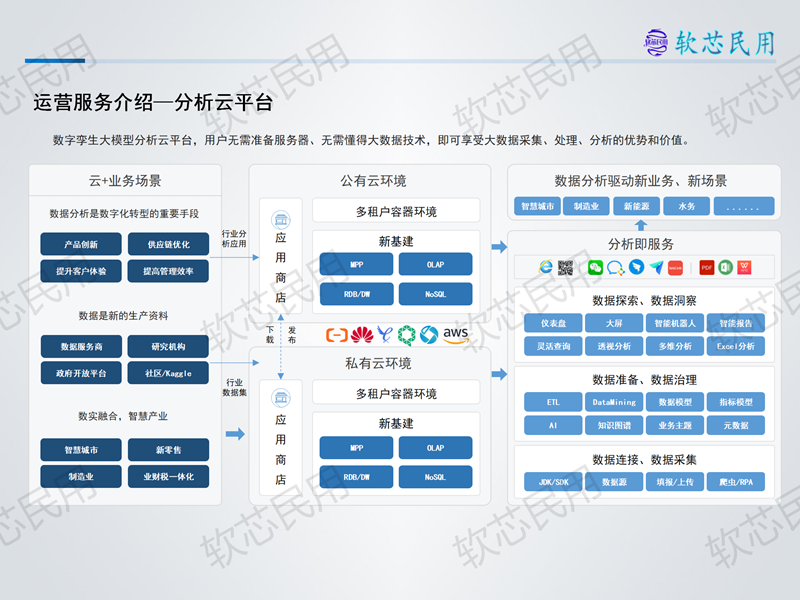The width and height of the screenshot is (800, 600).
Task: Select the 多维分析 tile
Action: click(x=675, y=346)
